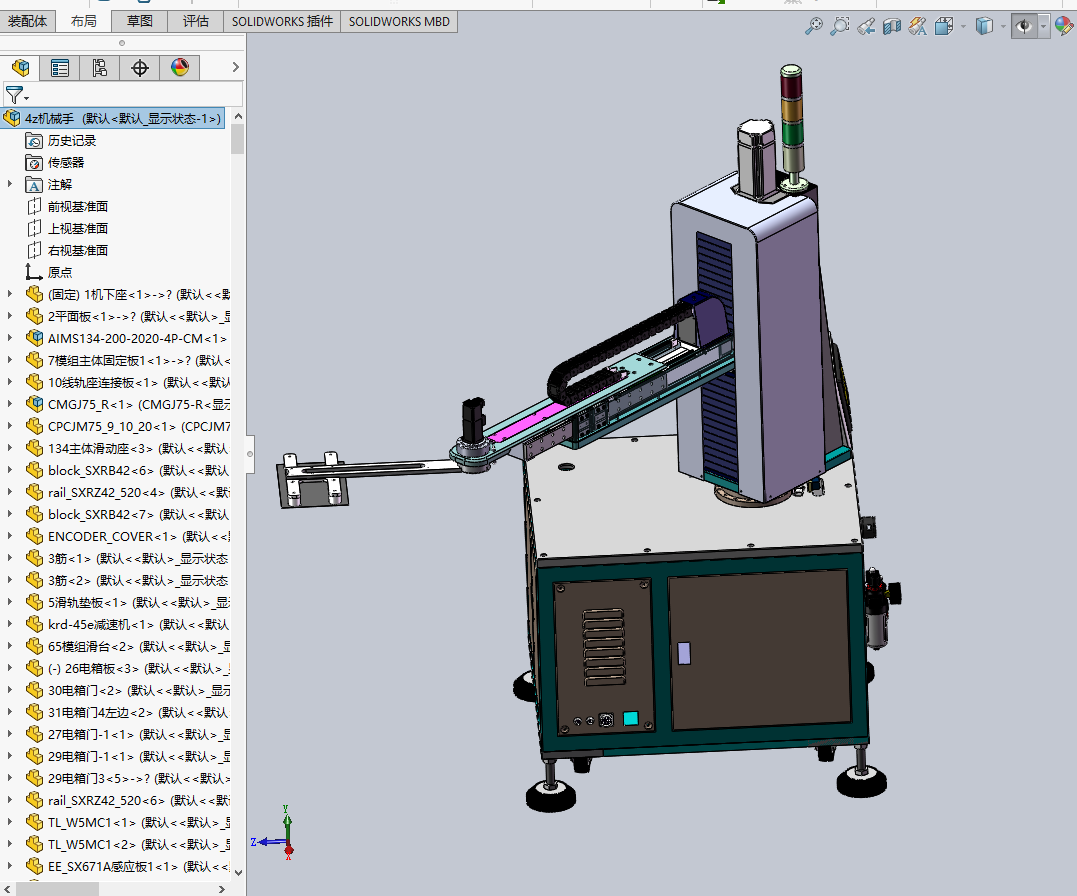Expand the krd-45e减速机<1> tree node

[x=10, y=624]
